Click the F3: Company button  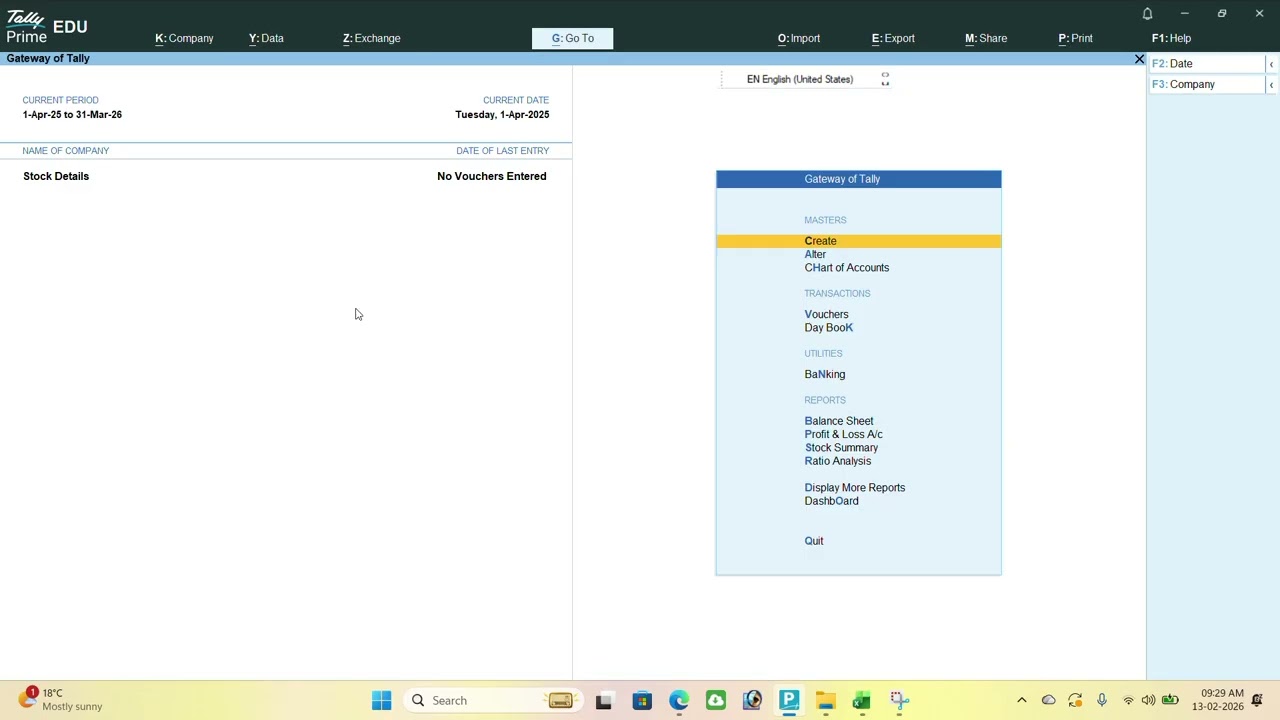click(1206, 85)
